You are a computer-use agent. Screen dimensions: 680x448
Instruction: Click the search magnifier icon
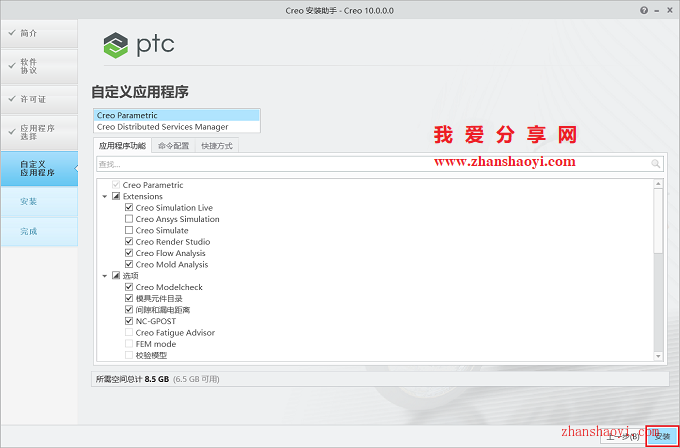656,164
